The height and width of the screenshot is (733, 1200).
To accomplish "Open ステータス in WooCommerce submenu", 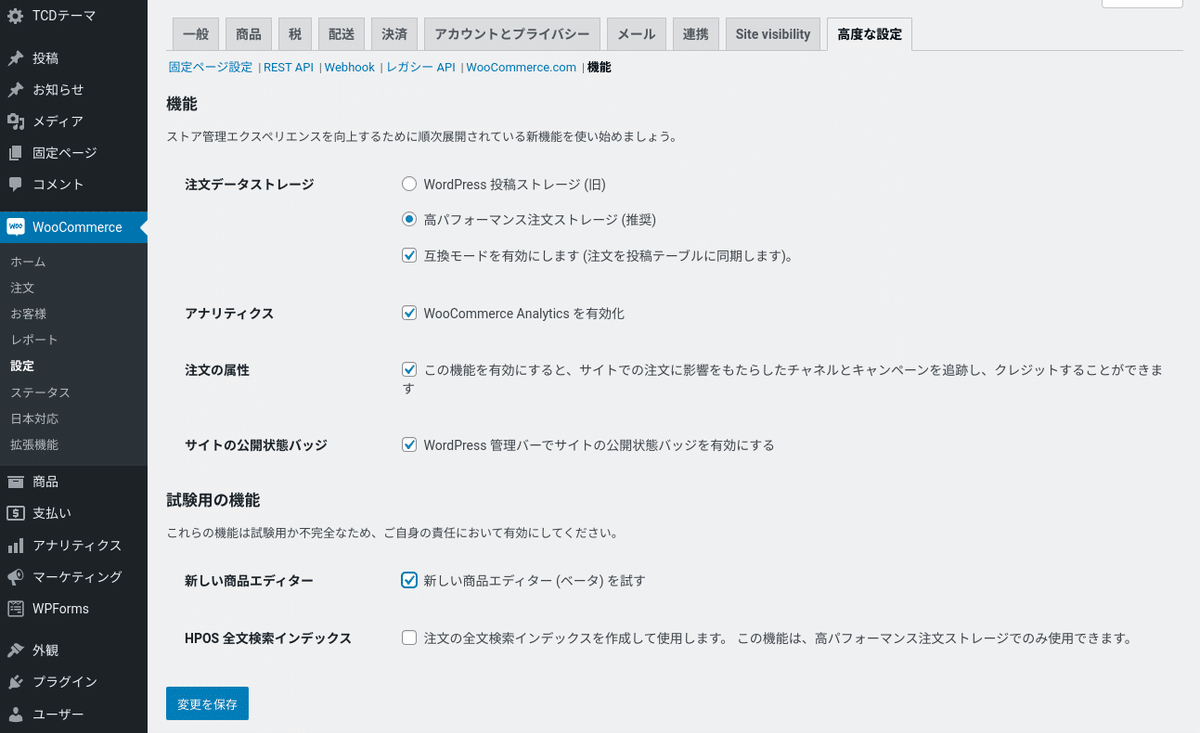I will [40, 392].
